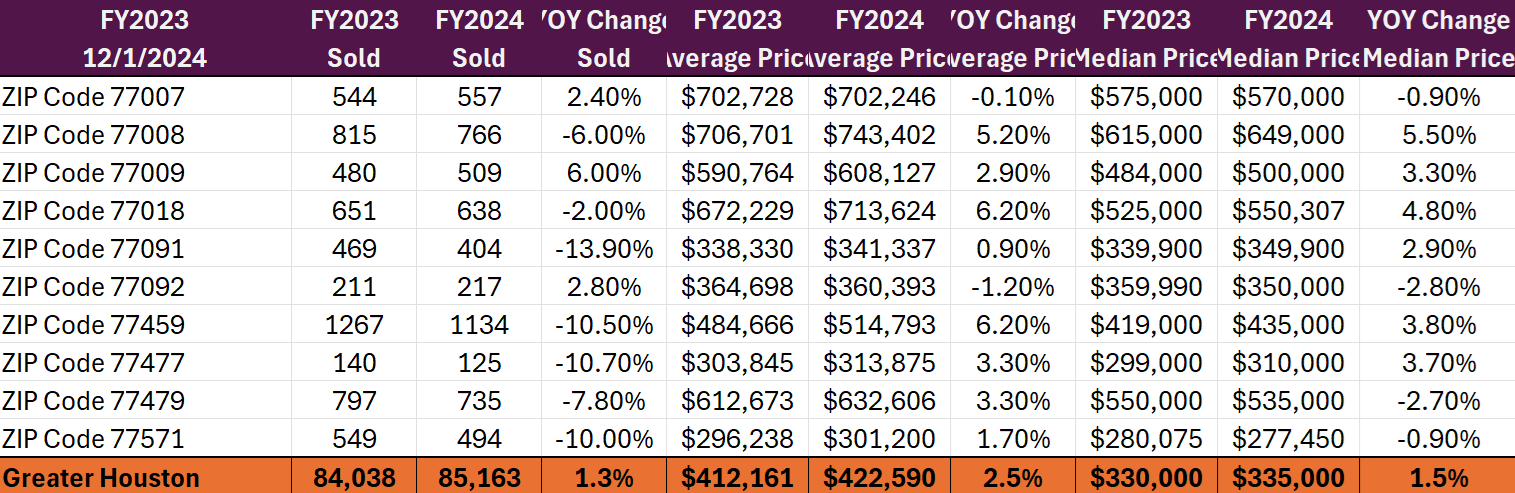
Task: Click ZIP Code 77571 FY2024 average $301,200
Action: (880, 439)
